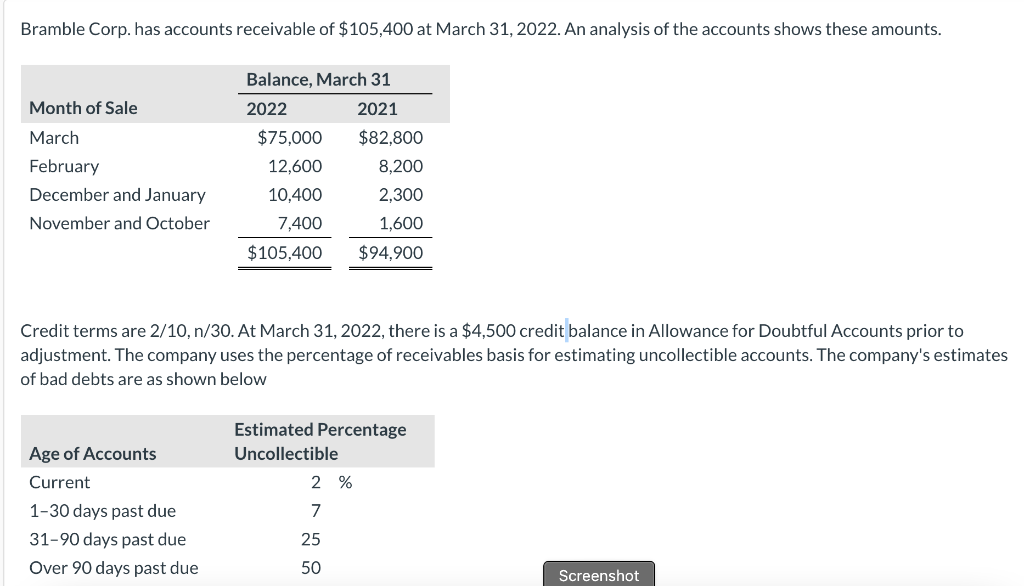1024x586 pixels.
Task: Click the 31–90 days past due row
Action: tap(108, 540)
